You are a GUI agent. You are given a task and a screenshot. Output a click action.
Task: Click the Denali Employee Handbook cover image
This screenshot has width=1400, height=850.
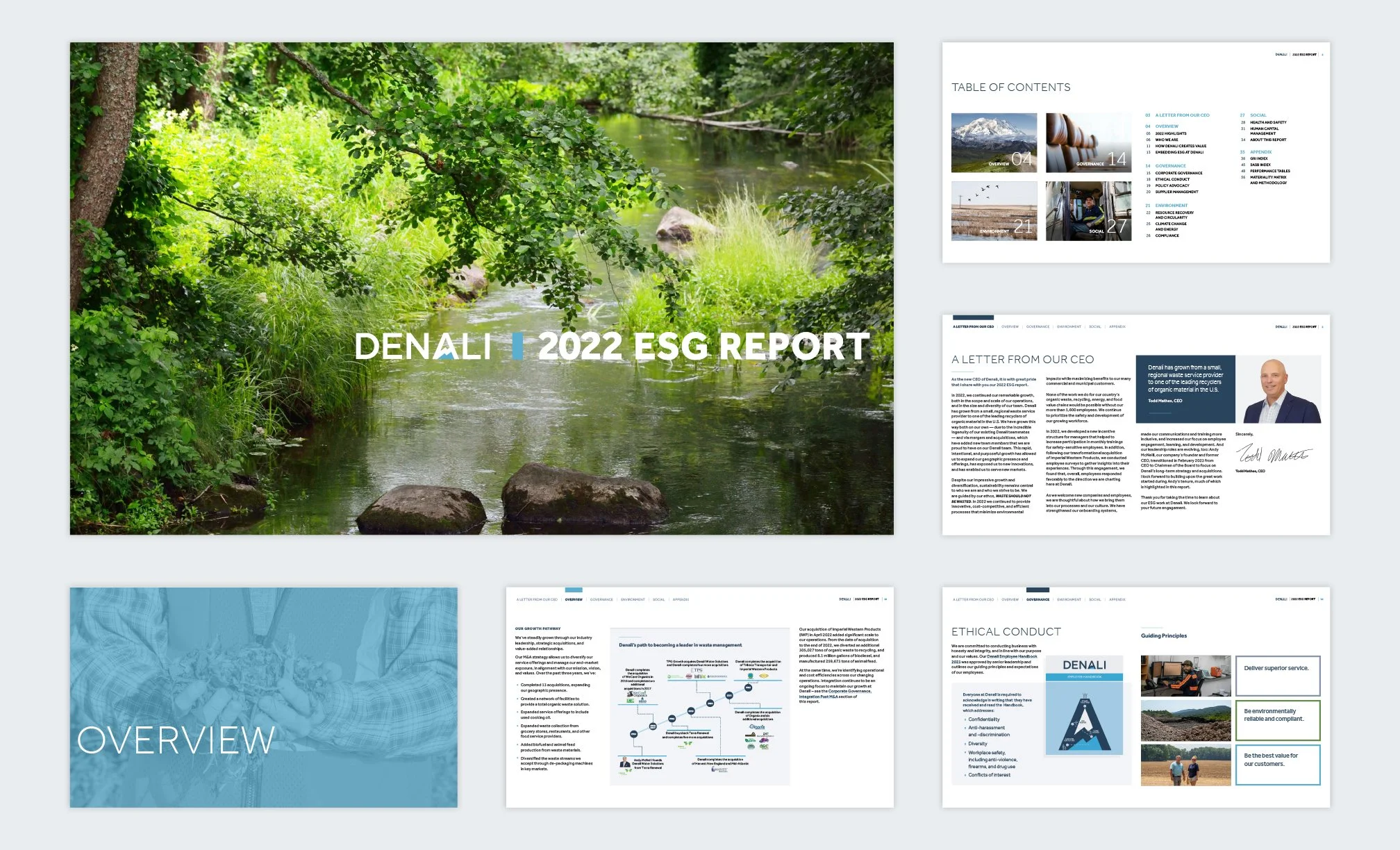1083,706
